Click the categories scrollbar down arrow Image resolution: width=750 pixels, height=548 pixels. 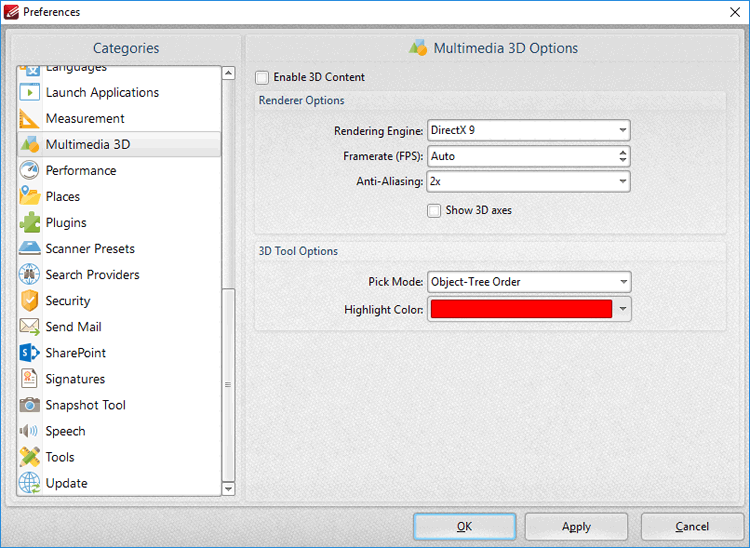[229, 489]
